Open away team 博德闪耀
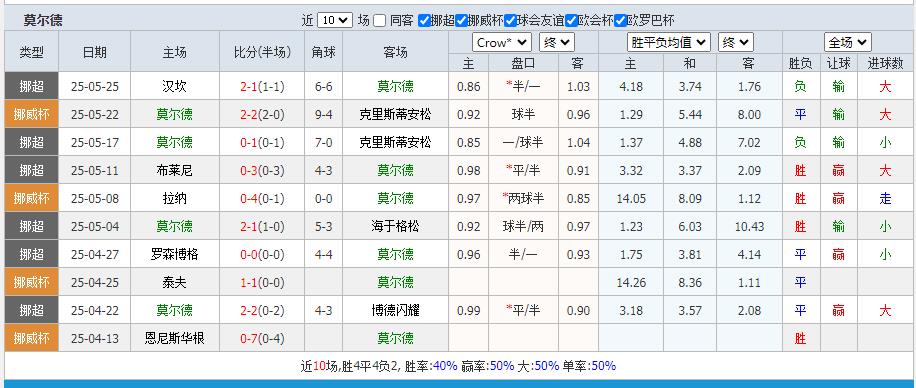 point(395,310)
